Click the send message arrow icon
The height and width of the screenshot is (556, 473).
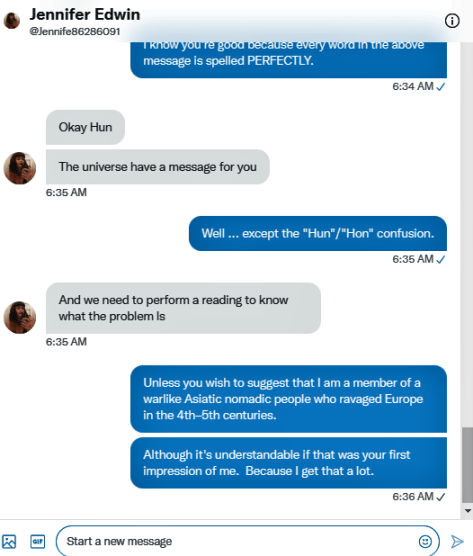click(x=457, y=541)
